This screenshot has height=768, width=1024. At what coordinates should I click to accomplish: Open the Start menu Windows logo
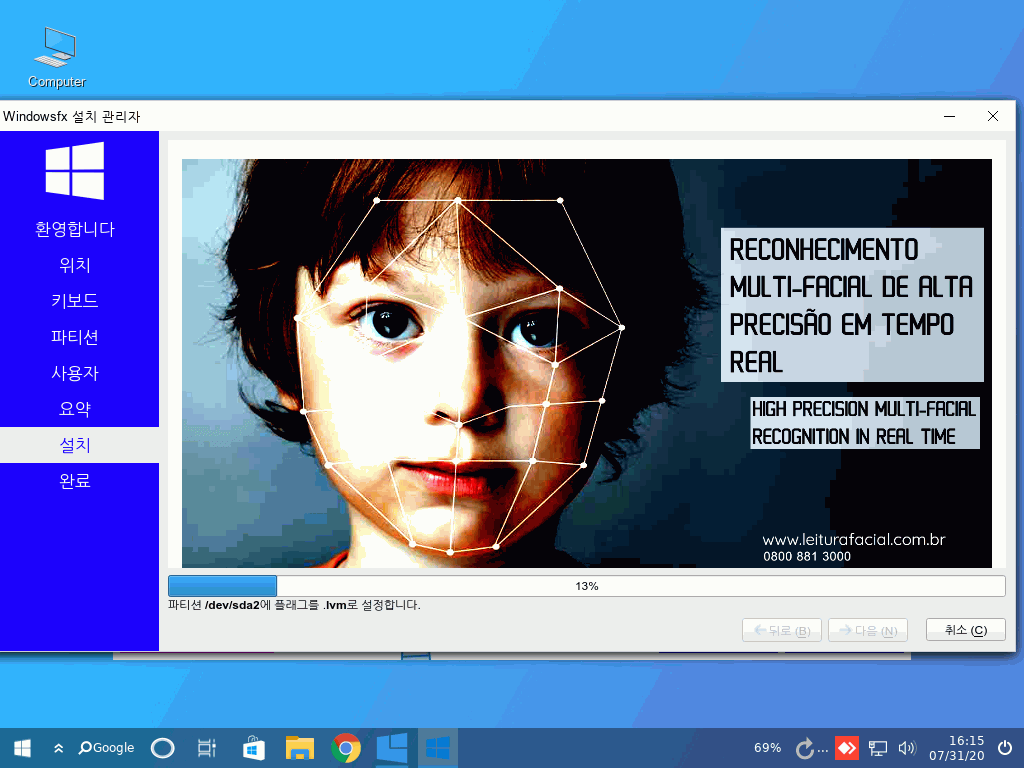pyautogui.click(x=22, y=748)
